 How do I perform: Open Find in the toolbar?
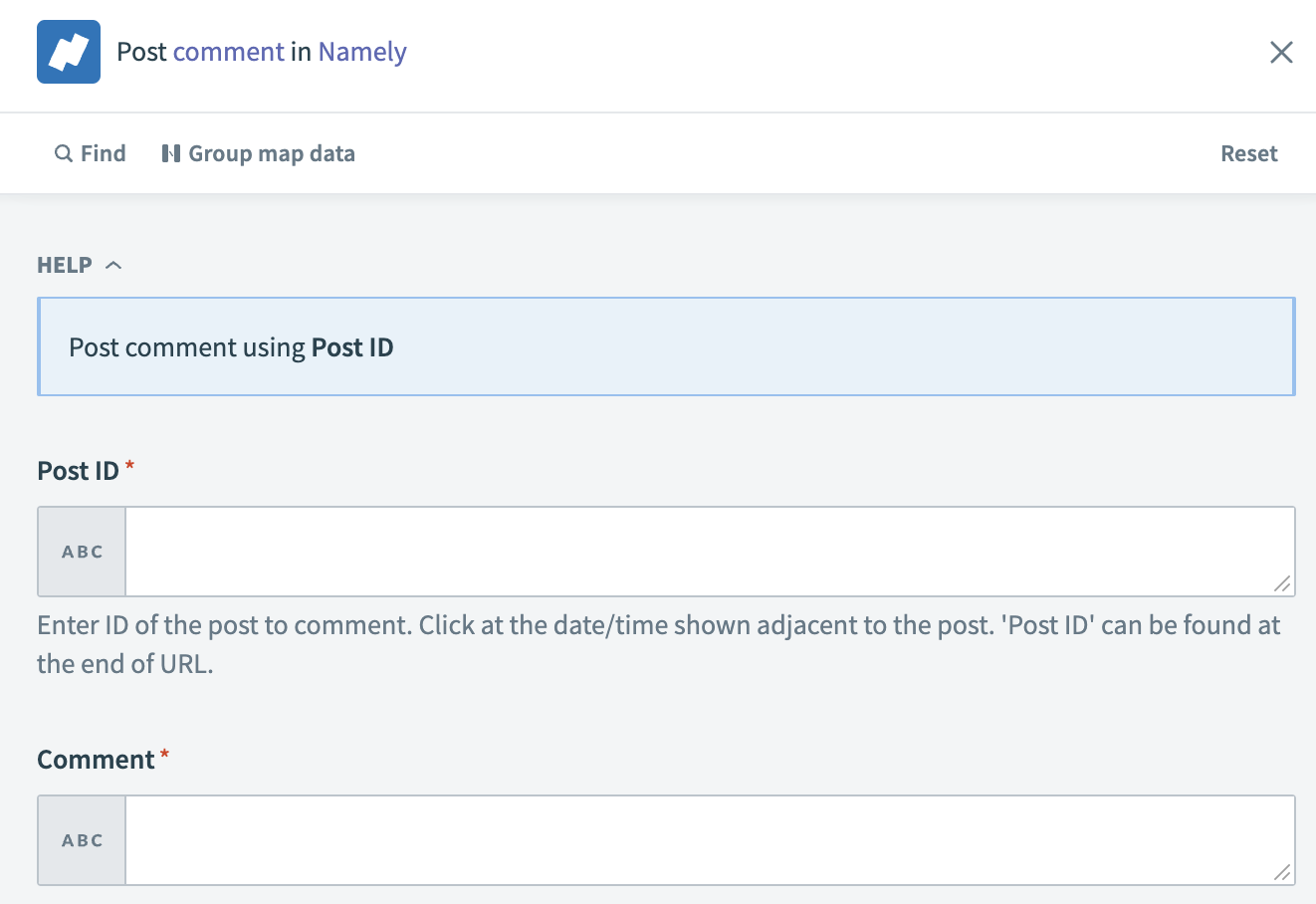[99, 152]
